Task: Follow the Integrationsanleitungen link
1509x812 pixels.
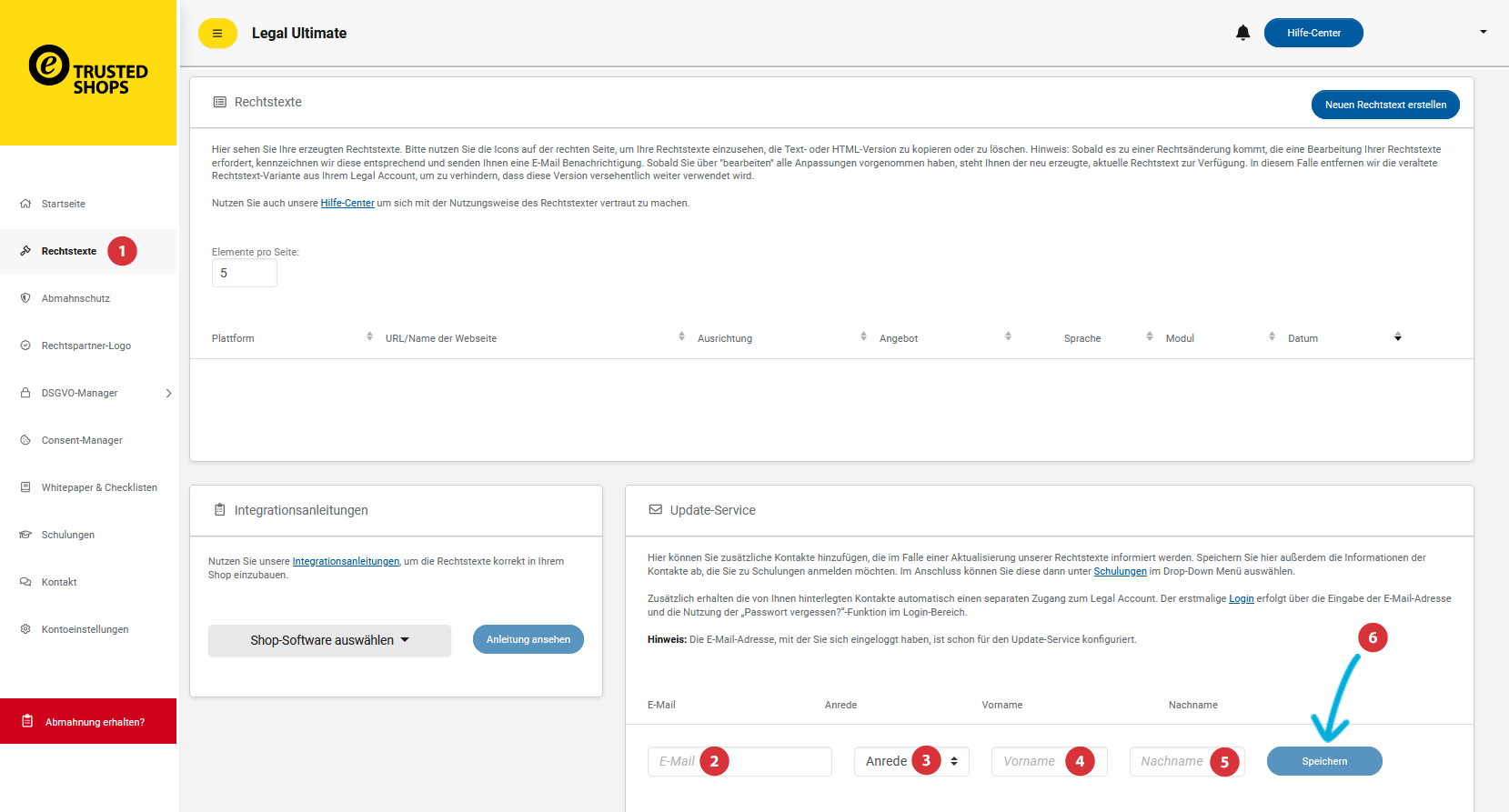Action: point(346,561)
